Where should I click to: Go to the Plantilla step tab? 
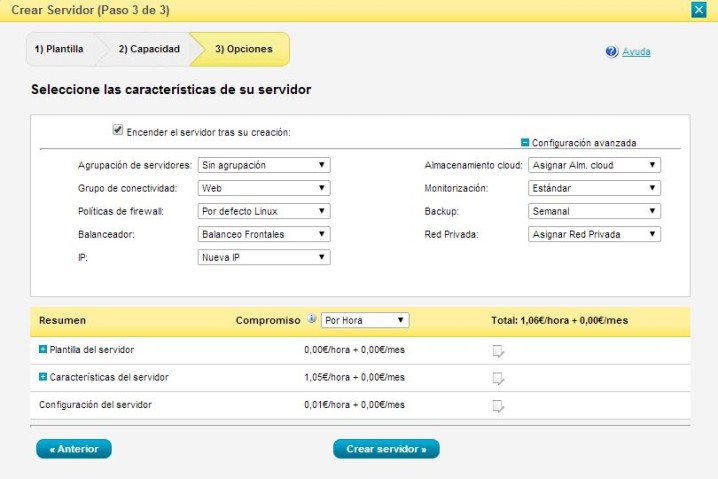point(59,49)
